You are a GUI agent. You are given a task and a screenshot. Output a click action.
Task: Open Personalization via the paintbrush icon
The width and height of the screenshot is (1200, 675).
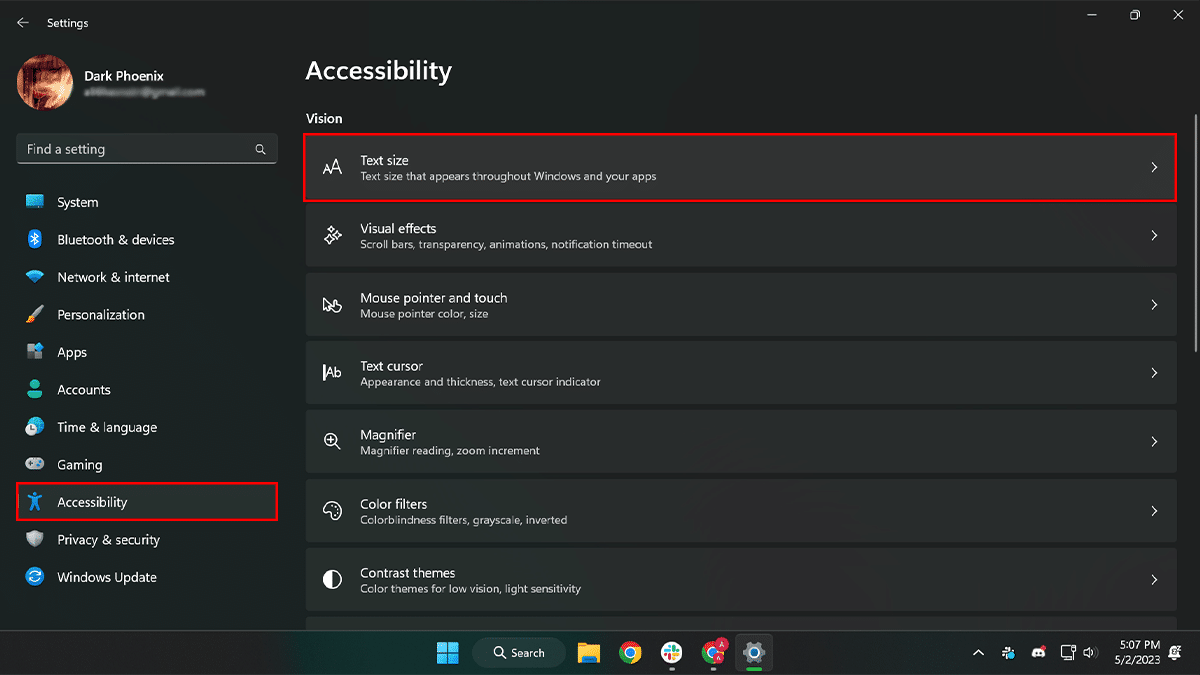35,315
